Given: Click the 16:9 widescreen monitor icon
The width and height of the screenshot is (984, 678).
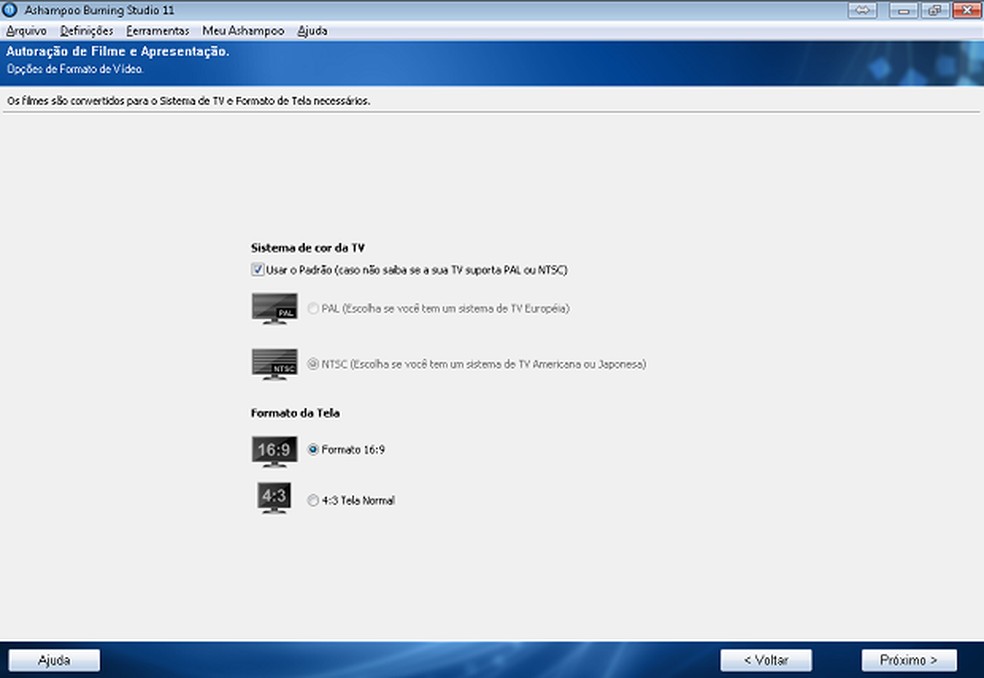Looking at the screenshot, I should click(x=275, y=451).
